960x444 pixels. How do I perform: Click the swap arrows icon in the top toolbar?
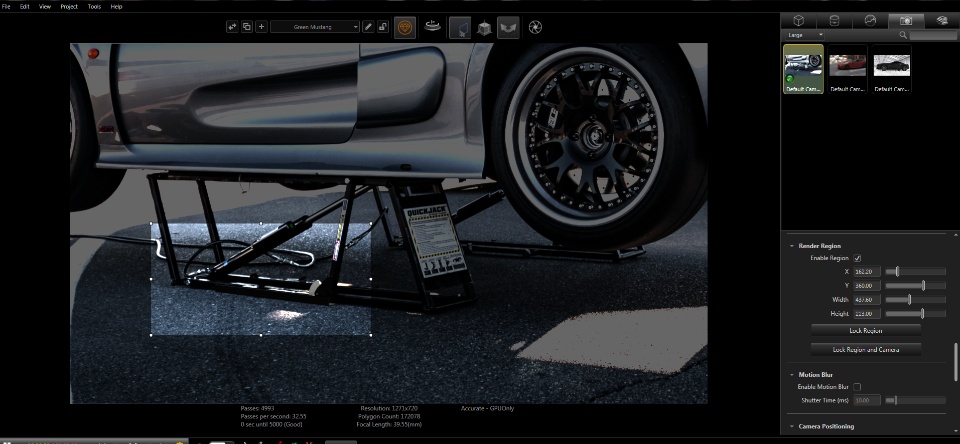tap(232, 27)
